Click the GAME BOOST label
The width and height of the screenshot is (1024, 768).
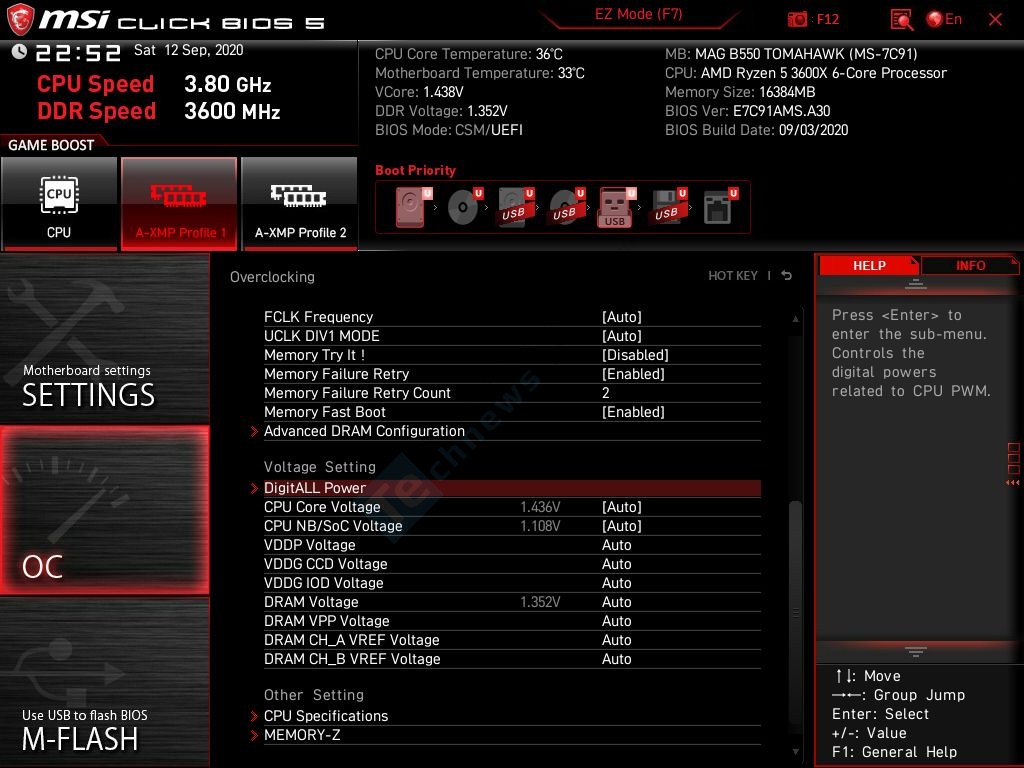coord(51,145)
